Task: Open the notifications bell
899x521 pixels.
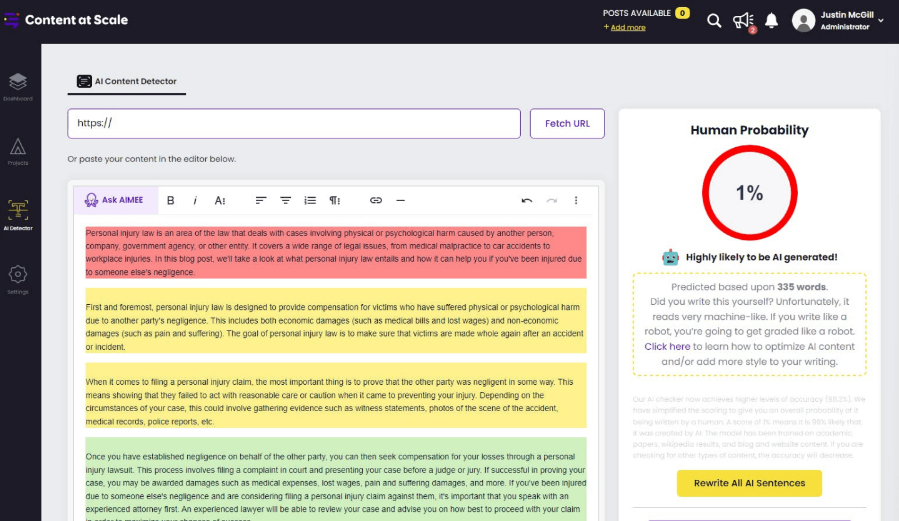Action: (x=772, y=21)
